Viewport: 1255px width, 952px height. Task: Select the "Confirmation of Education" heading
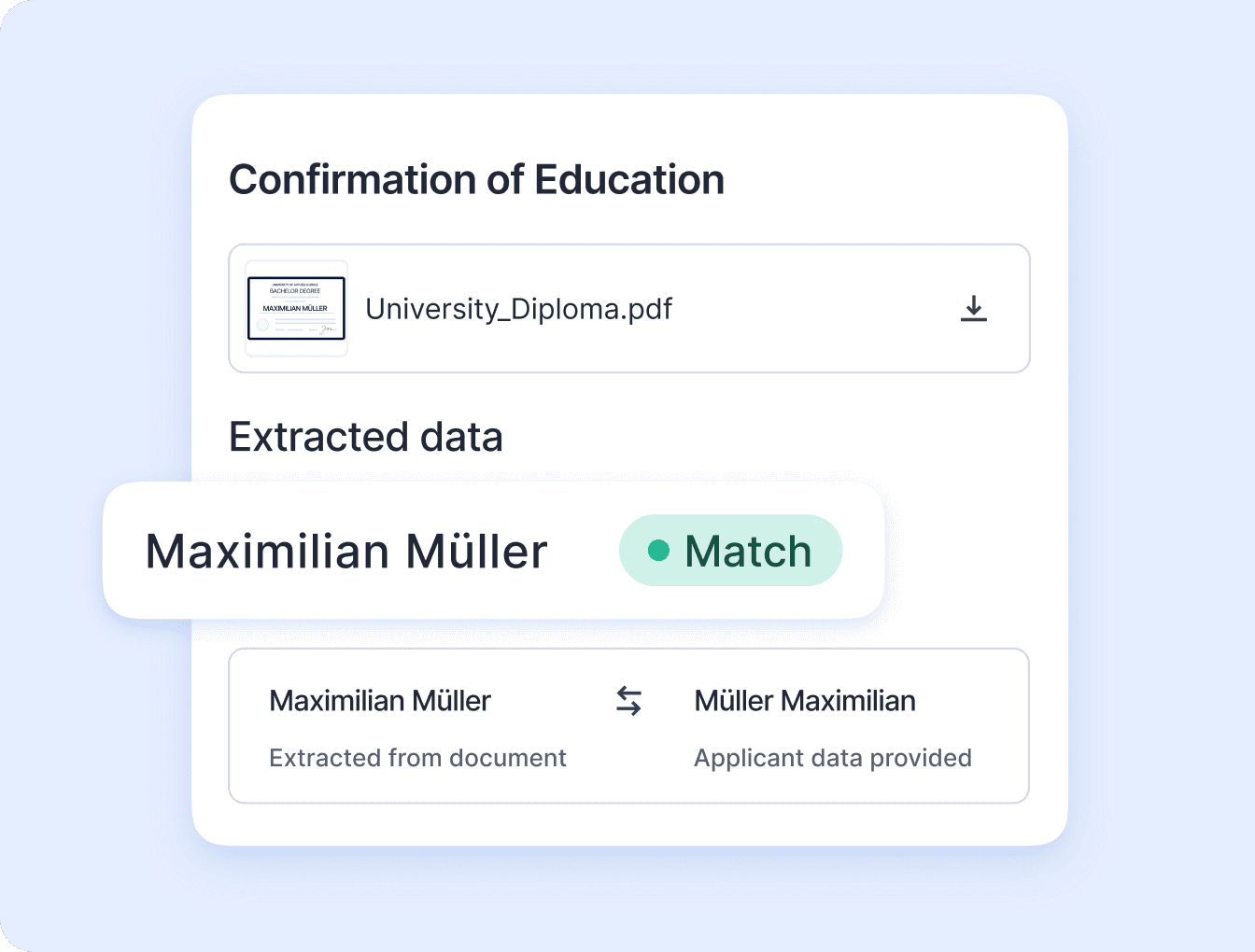coord(476,180)
